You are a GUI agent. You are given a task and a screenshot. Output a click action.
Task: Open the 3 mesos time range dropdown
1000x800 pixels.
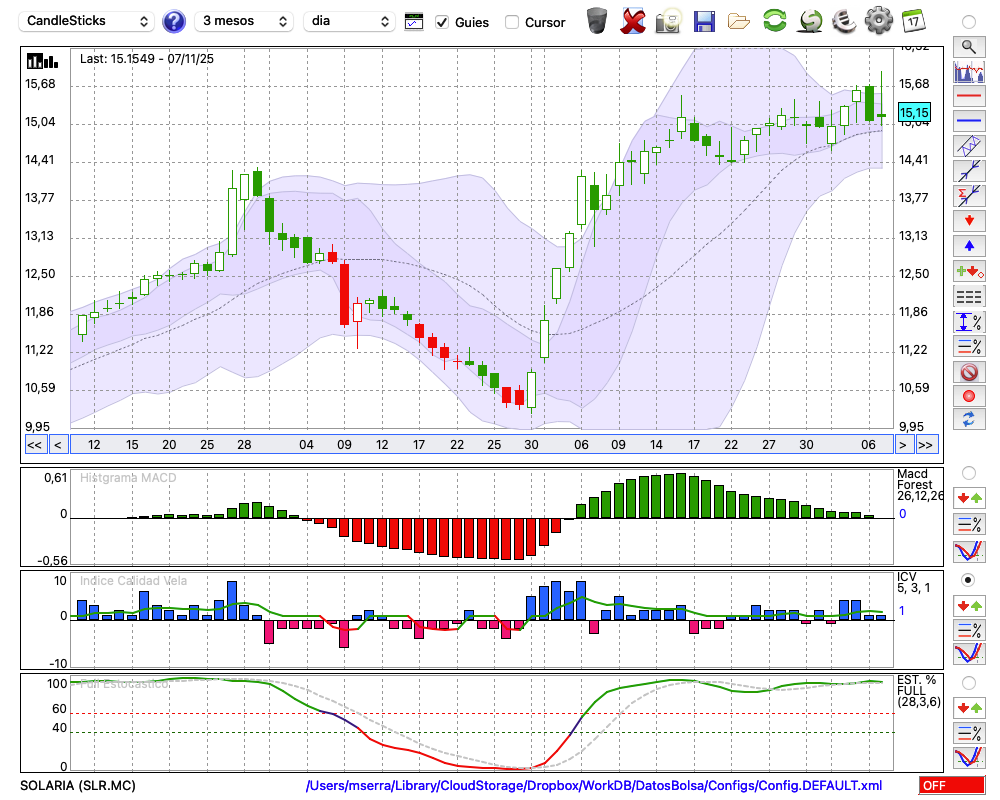click(244, 21)
